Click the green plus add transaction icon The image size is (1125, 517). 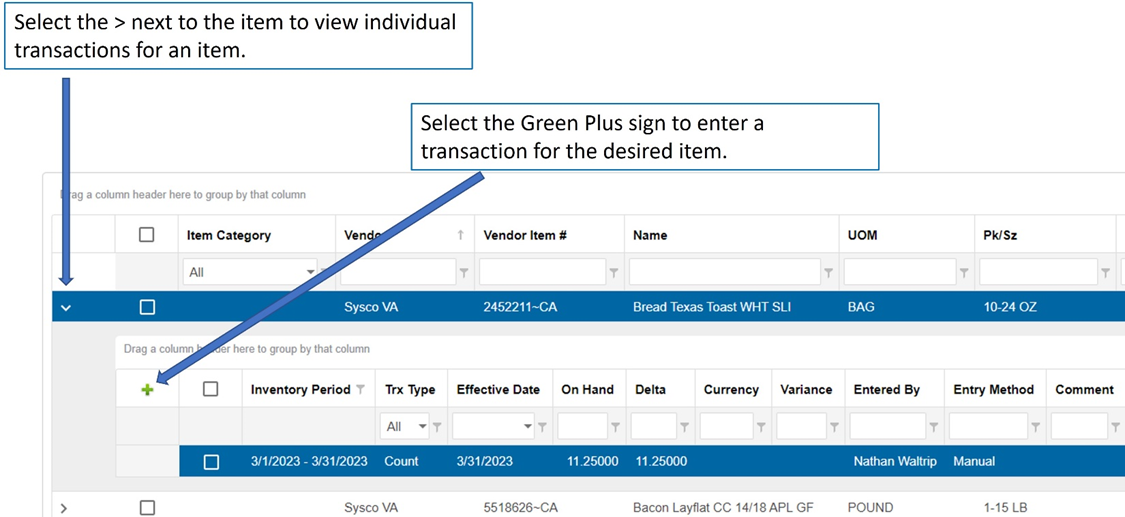148,390
